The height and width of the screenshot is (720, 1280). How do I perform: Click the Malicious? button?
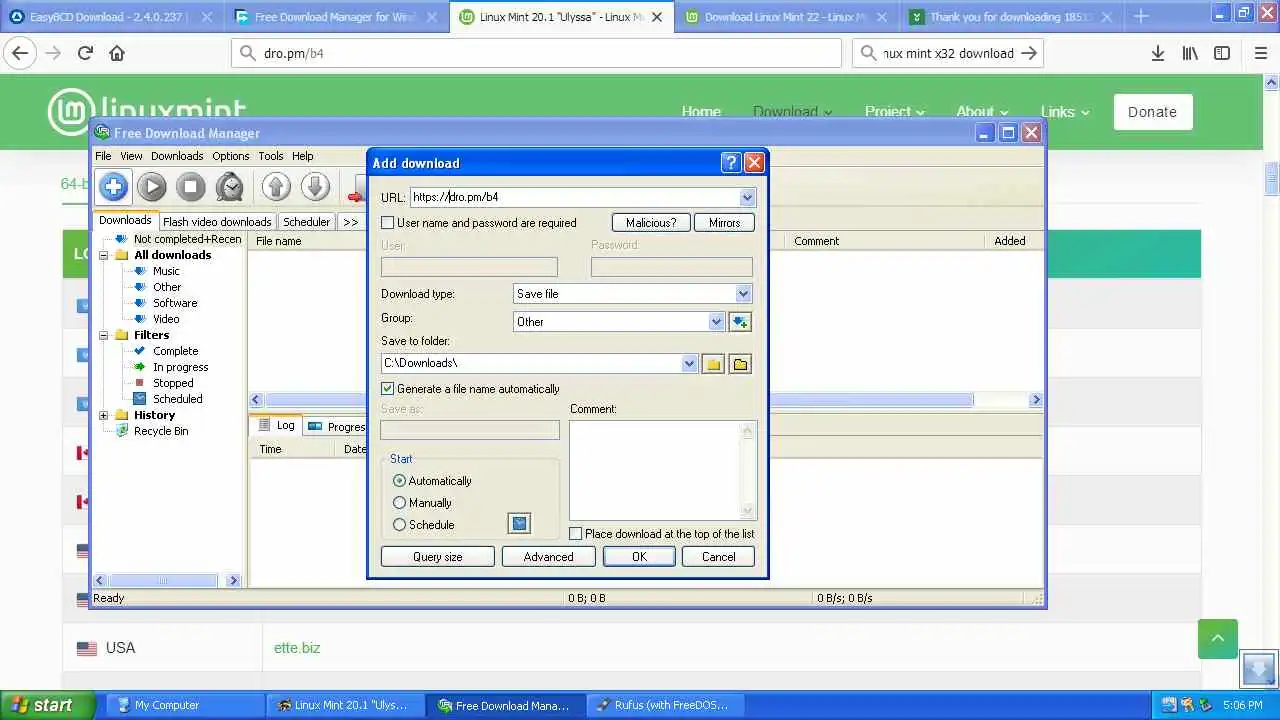(651, 223)
